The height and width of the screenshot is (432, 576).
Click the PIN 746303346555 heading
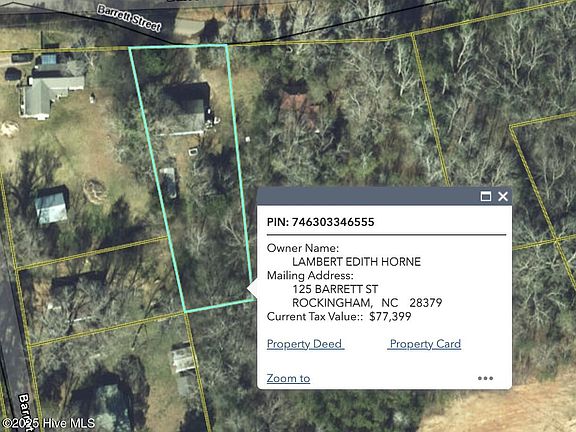(321, 222)
